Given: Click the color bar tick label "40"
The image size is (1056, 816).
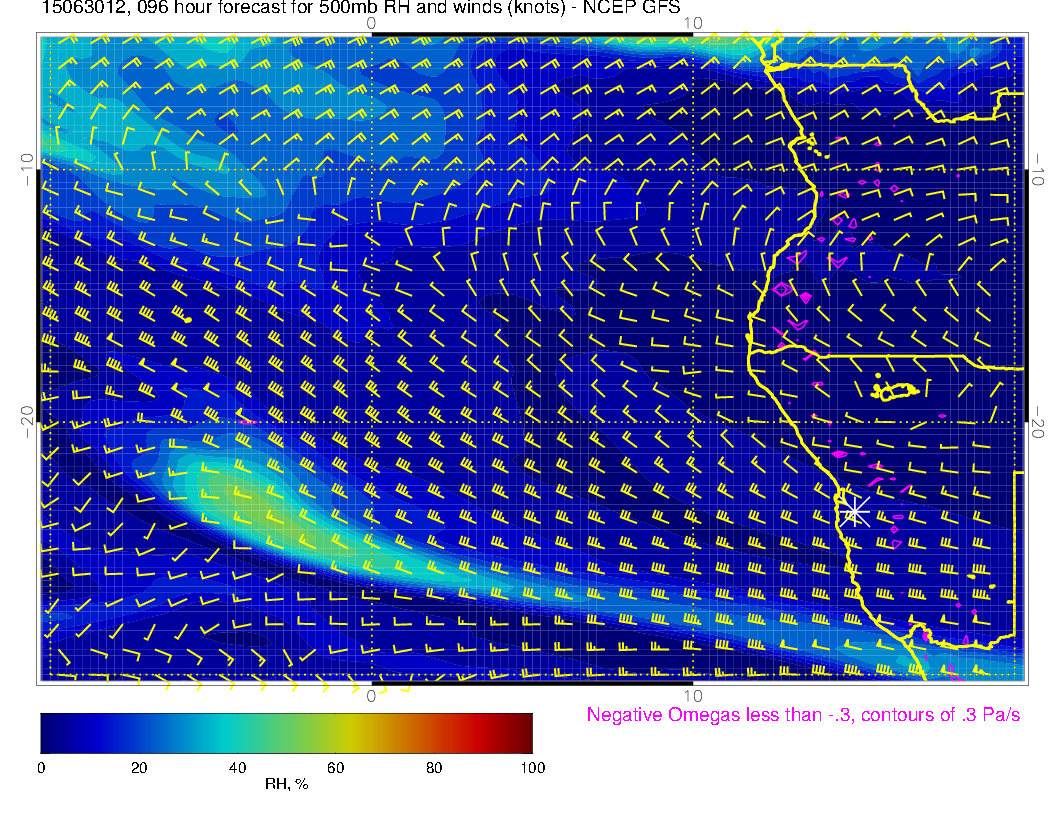Looking at the screenshot, I should tap(237, 768).
